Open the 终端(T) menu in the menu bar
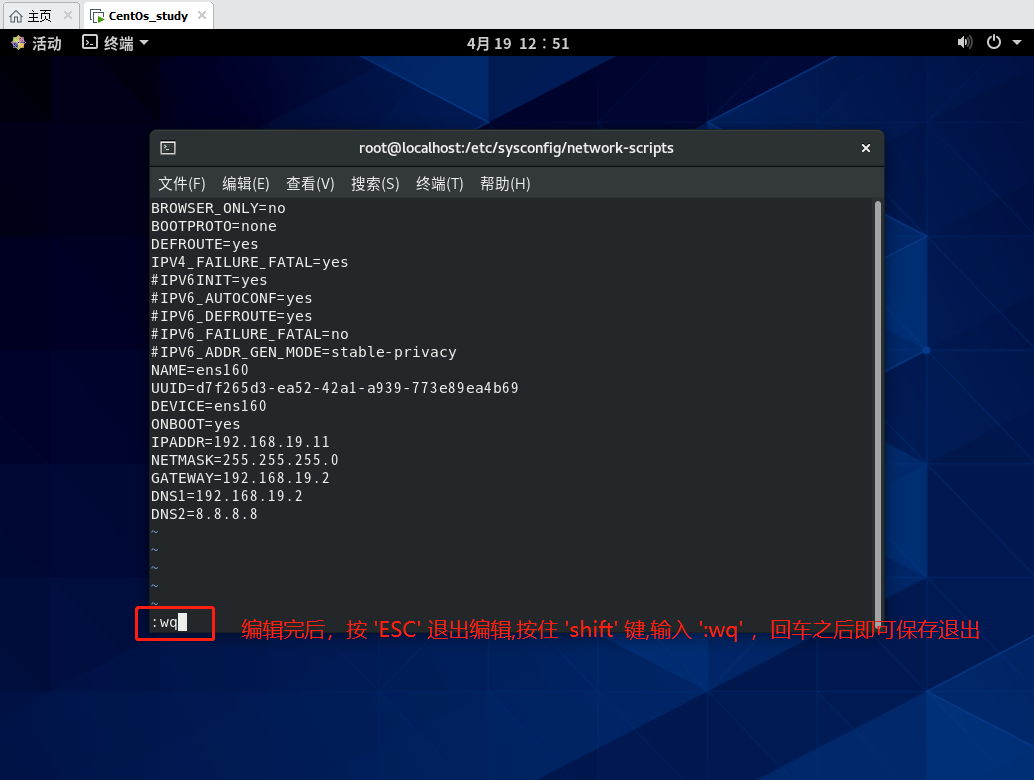Image resolution: width=1034 pixels, height=780 pixels. coord(440,184)
